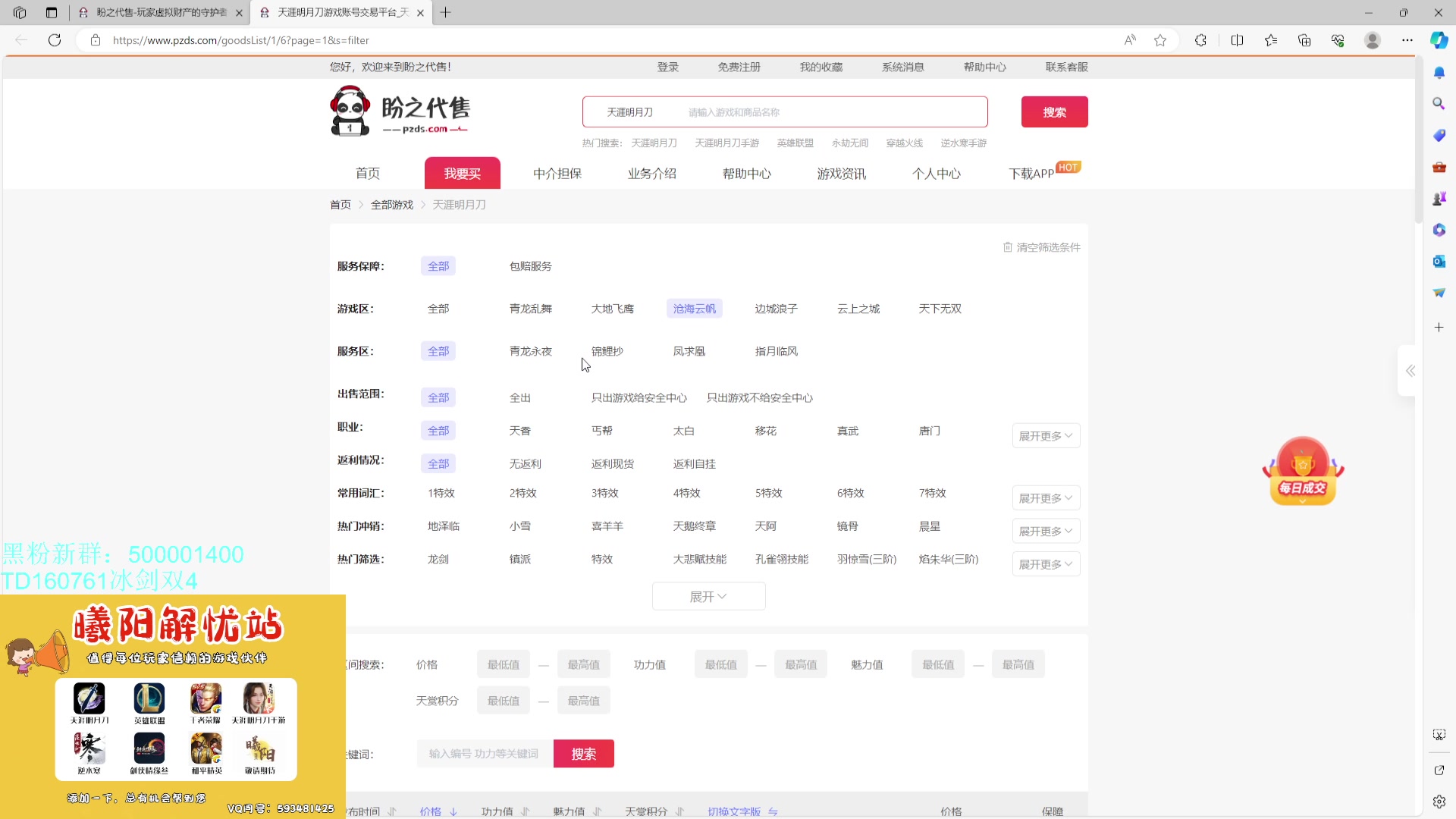Open the 英雄联盟 game icon in the ad panel

(148, 699)
